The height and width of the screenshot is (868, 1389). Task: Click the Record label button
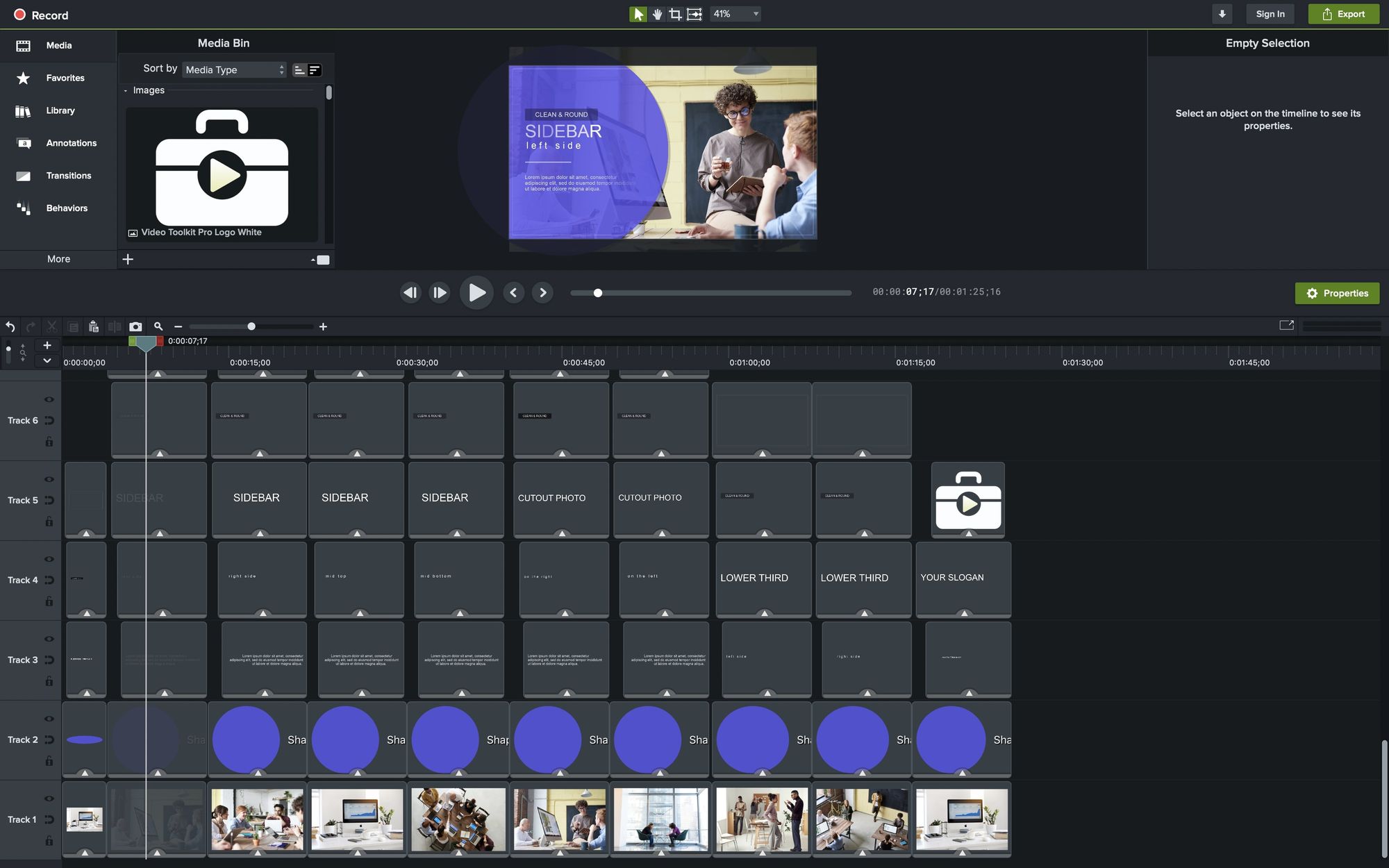click(50, 15)
